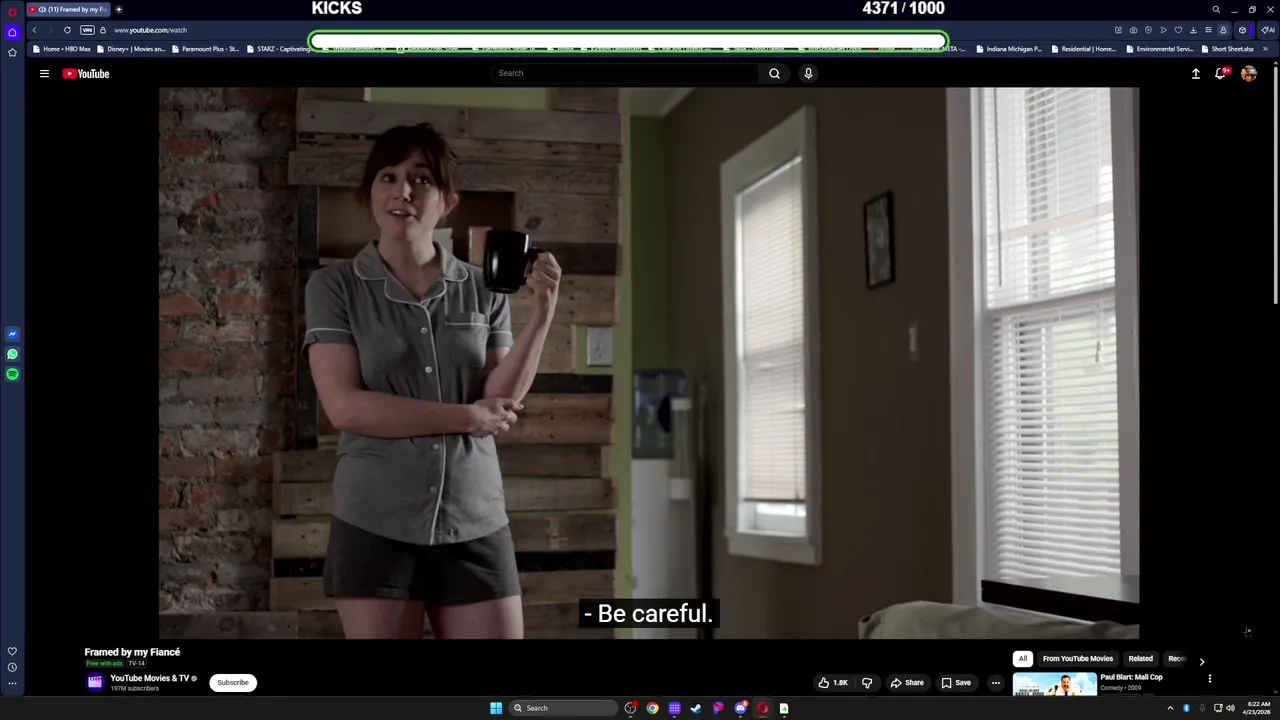Open Opera sidebar history clock icon
This screenshot has width=1280, height=720.
click(12, 667)
